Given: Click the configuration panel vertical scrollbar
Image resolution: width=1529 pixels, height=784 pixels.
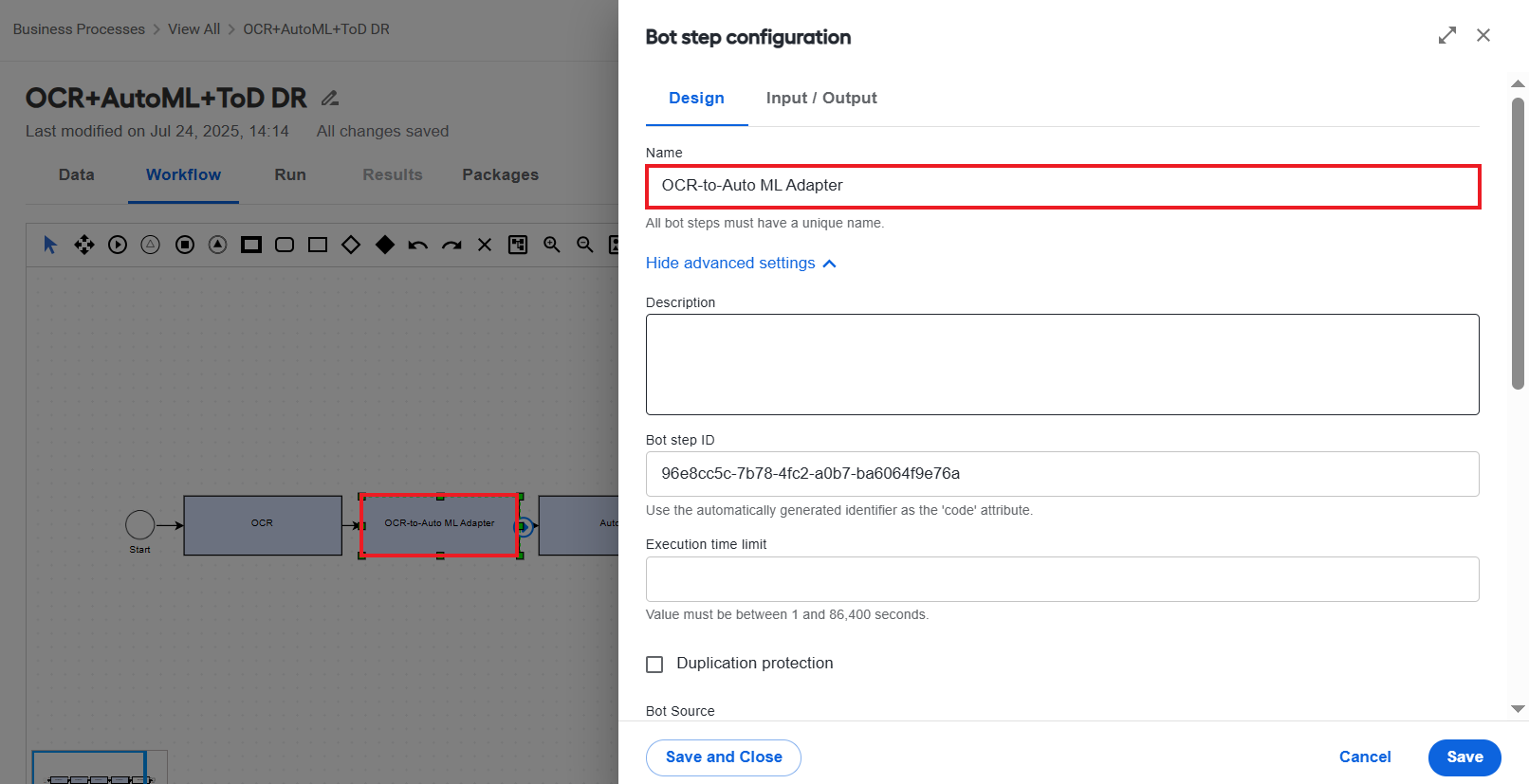Looking at the screenshot, I should 1518,243.
